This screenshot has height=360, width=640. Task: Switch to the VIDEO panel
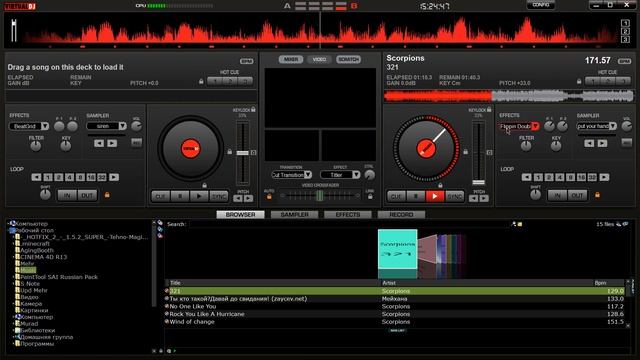tap(319, 60)
